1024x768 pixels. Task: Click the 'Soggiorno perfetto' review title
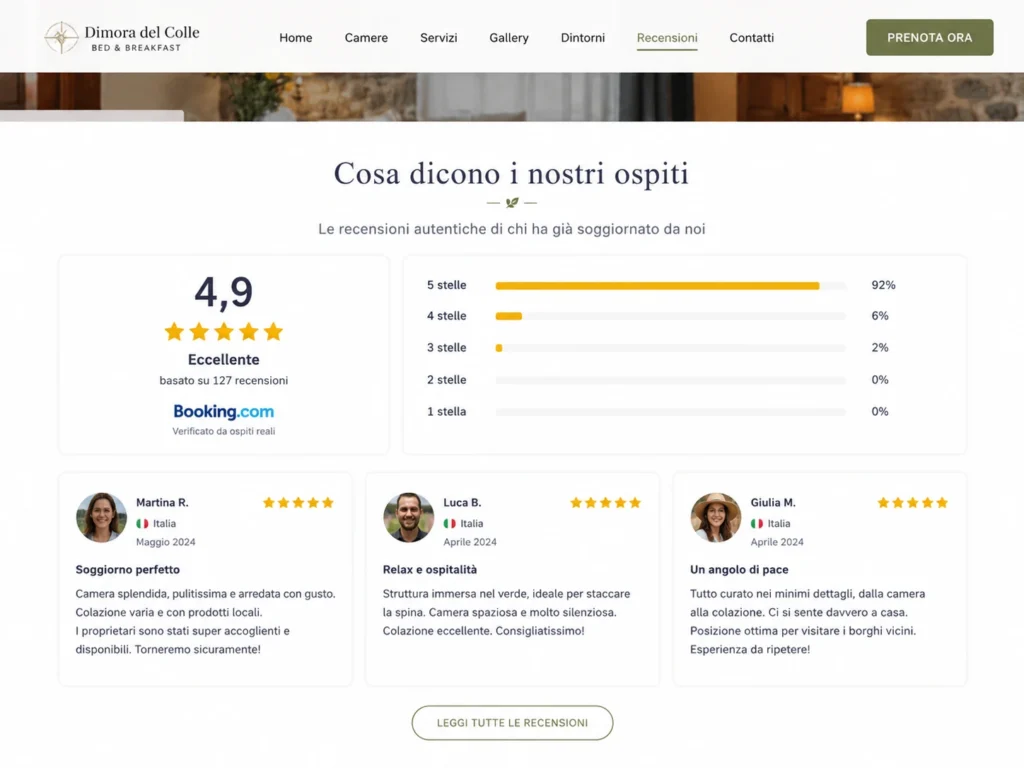click(127, 569)
